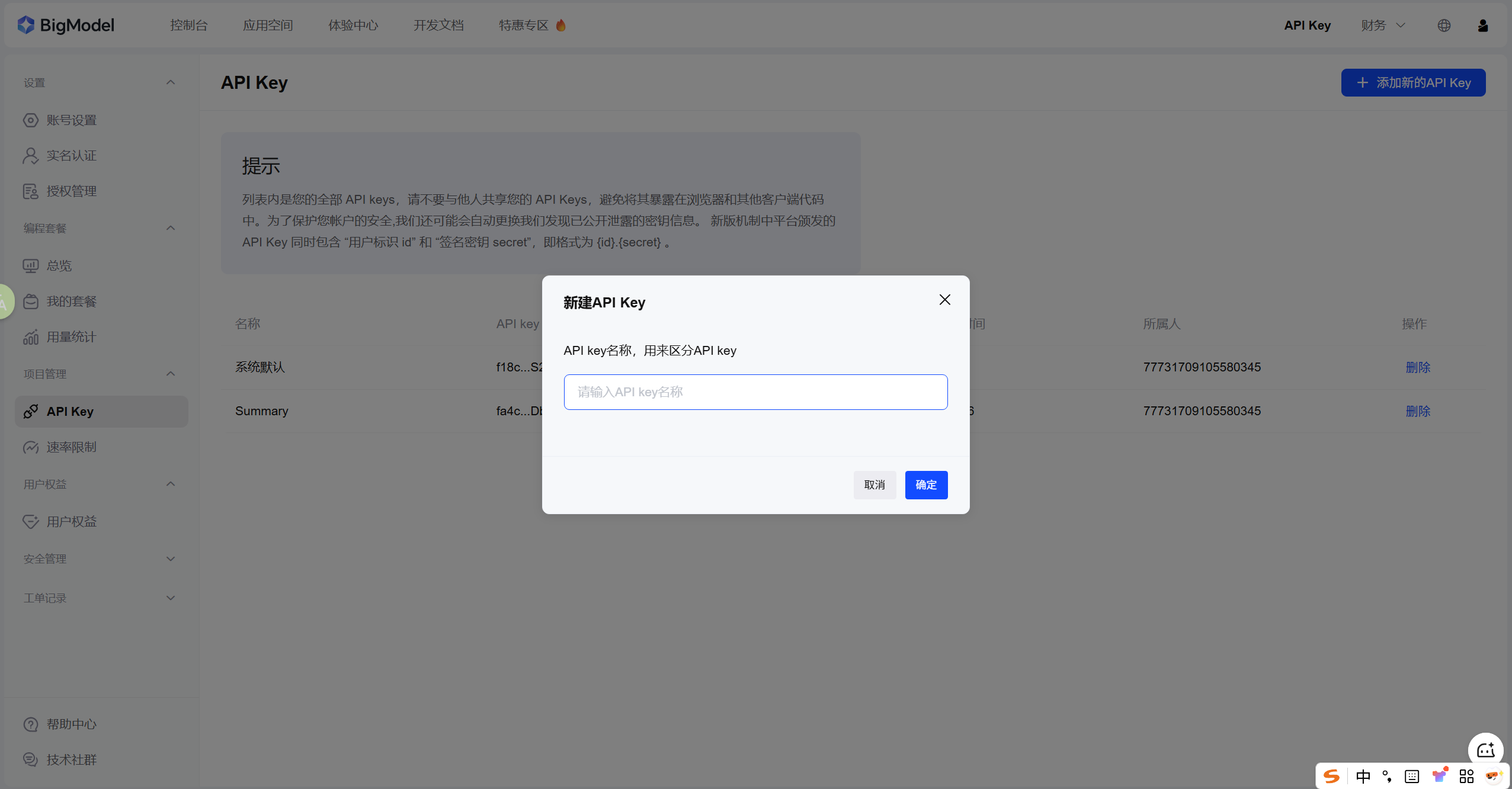Viewport: 1512px width, 789px height.
Task: Click the 用量统计 bar-chart icon
Action: [x=31, y=336]
